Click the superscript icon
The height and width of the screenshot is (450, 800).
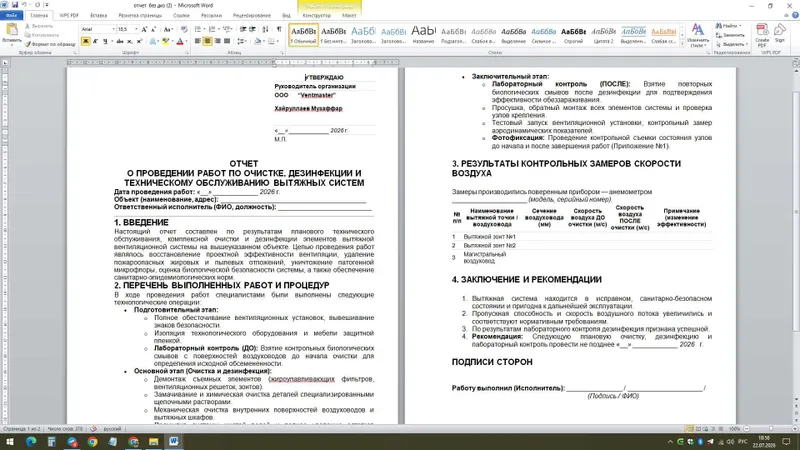coord(139,41)
